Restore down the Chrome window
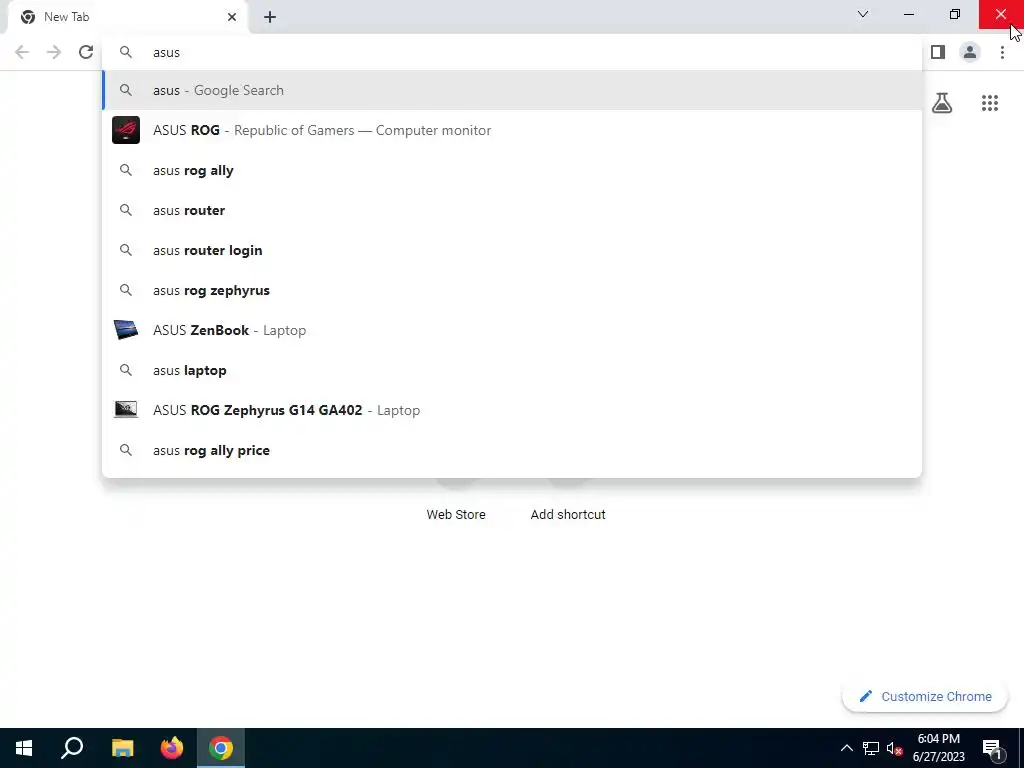 955,14
